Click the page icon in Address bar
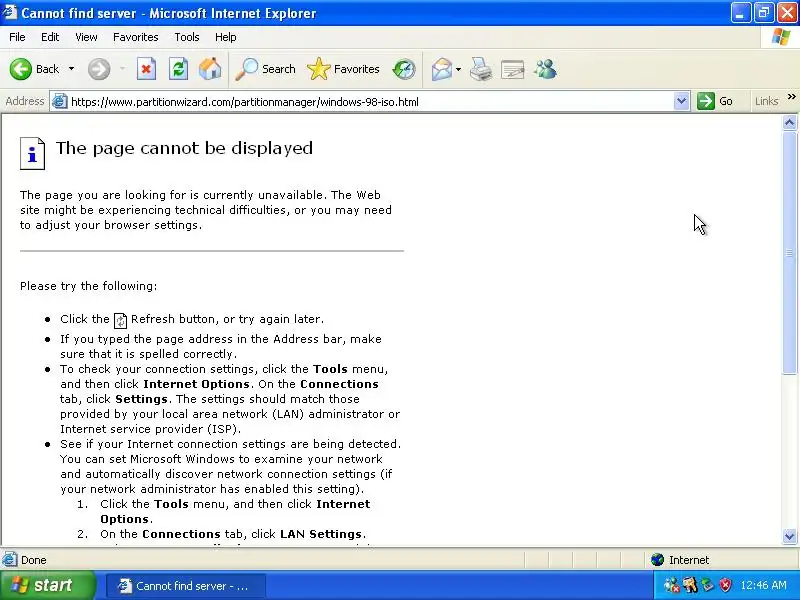Viewport: 800px width, 600px height. coord(60,102)
